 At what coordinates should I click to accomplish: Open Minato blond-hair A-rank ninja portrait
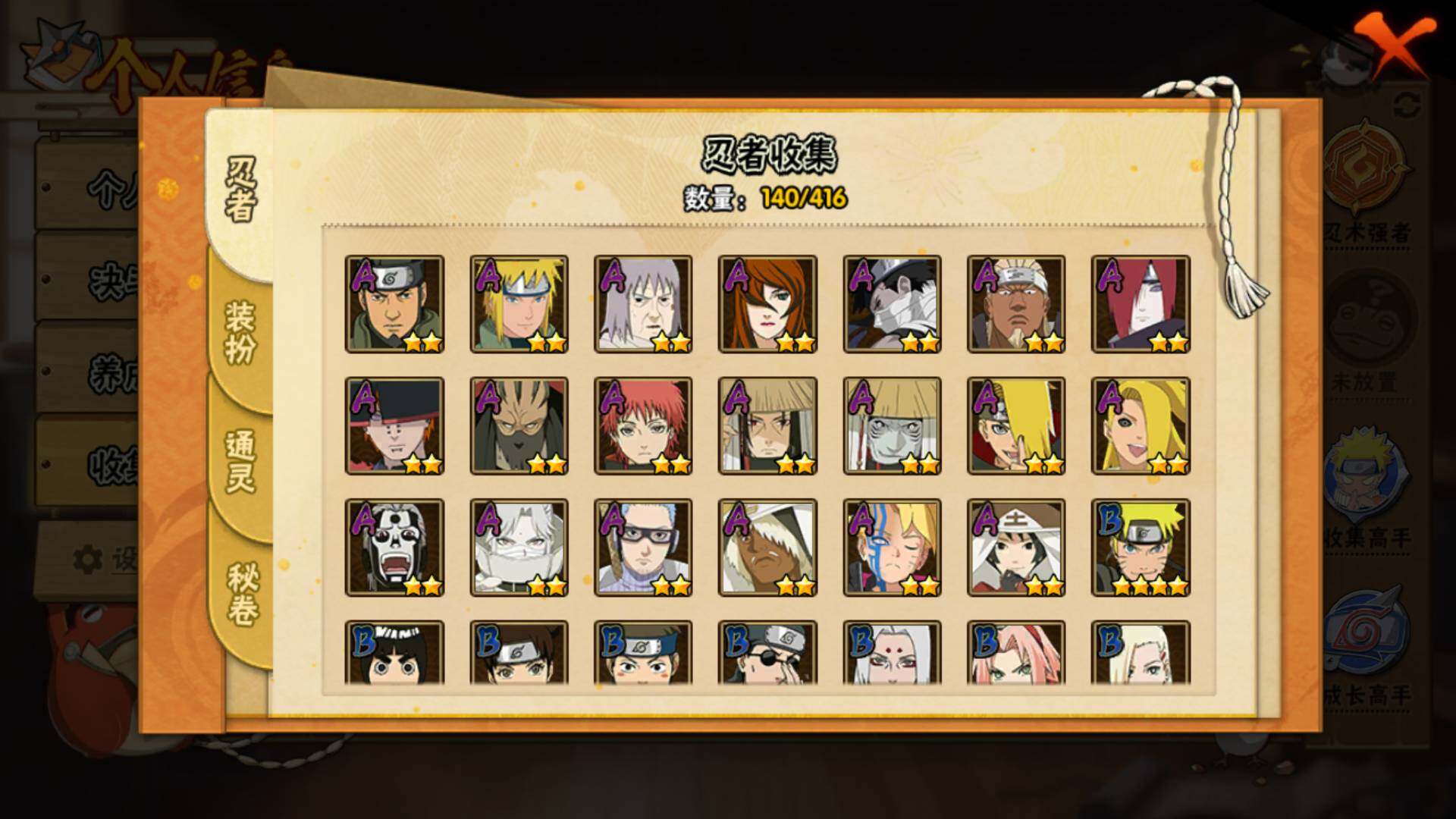(519, 304)
